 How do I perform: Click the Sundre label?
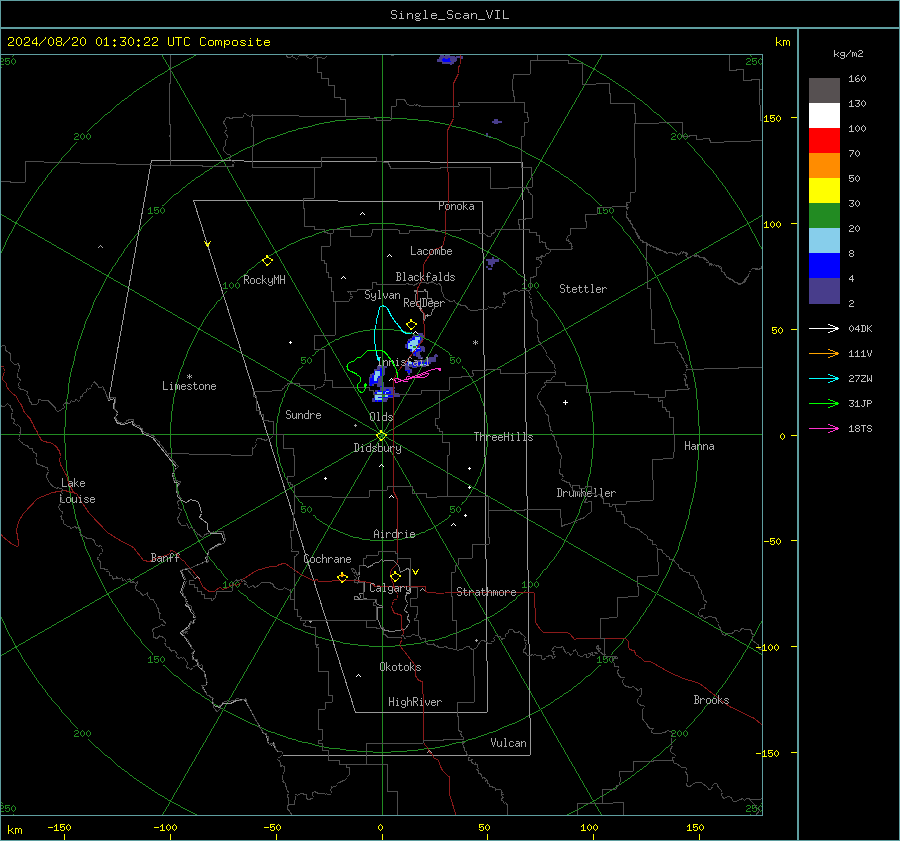coord(303,415)
